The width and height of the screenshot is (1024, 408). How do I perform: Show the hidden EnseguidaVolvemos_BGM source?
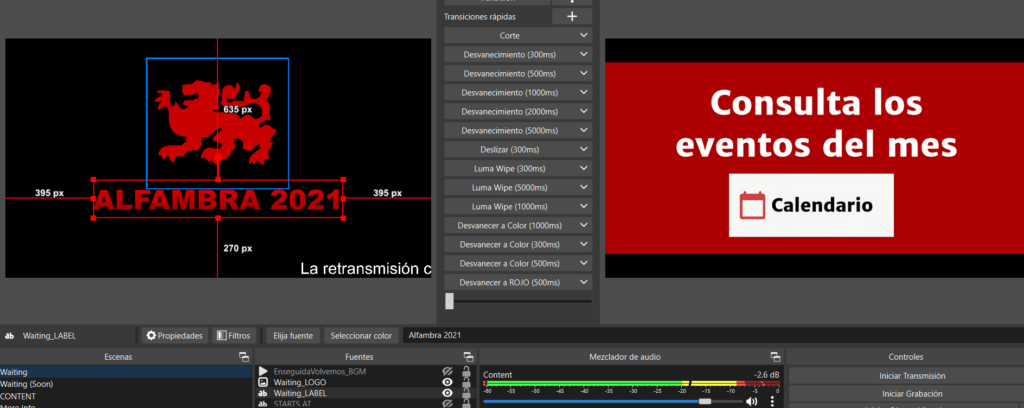click(x=448, y=371)
